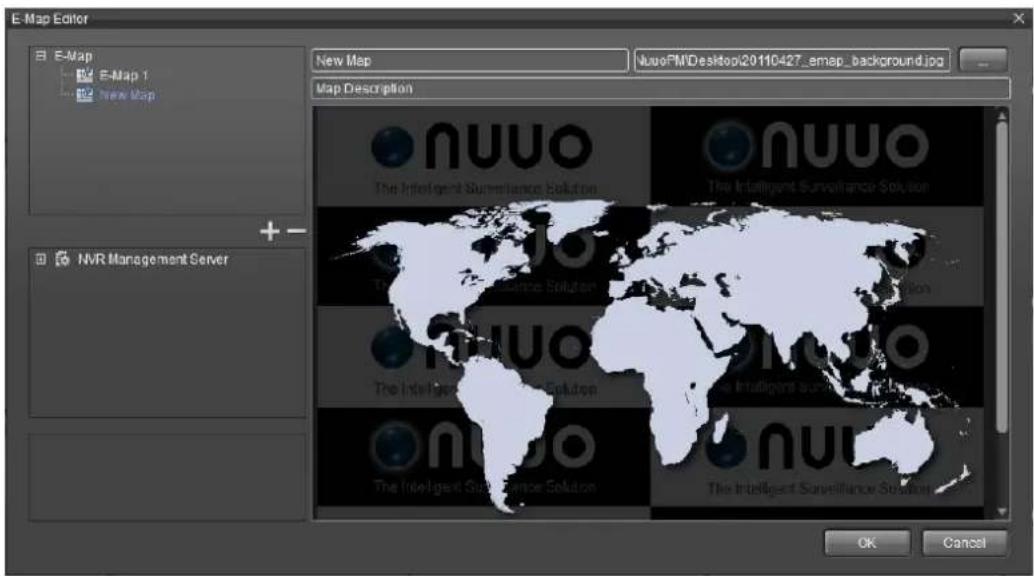Screen dimensions: 1034x576
Task: Close the E-Map Editor window
Action: [1018, 19]
